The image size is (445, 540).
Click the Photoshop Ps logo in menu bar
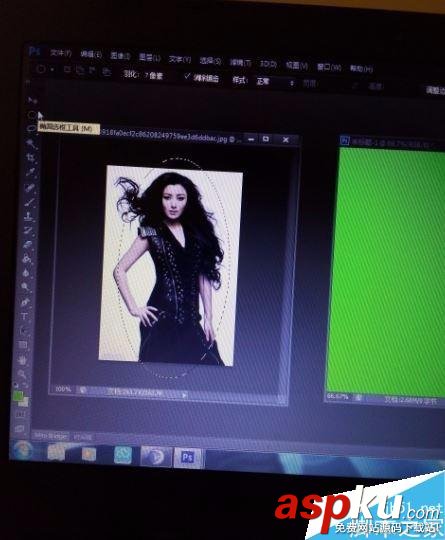pyautogui.click(x=34, y=52)
